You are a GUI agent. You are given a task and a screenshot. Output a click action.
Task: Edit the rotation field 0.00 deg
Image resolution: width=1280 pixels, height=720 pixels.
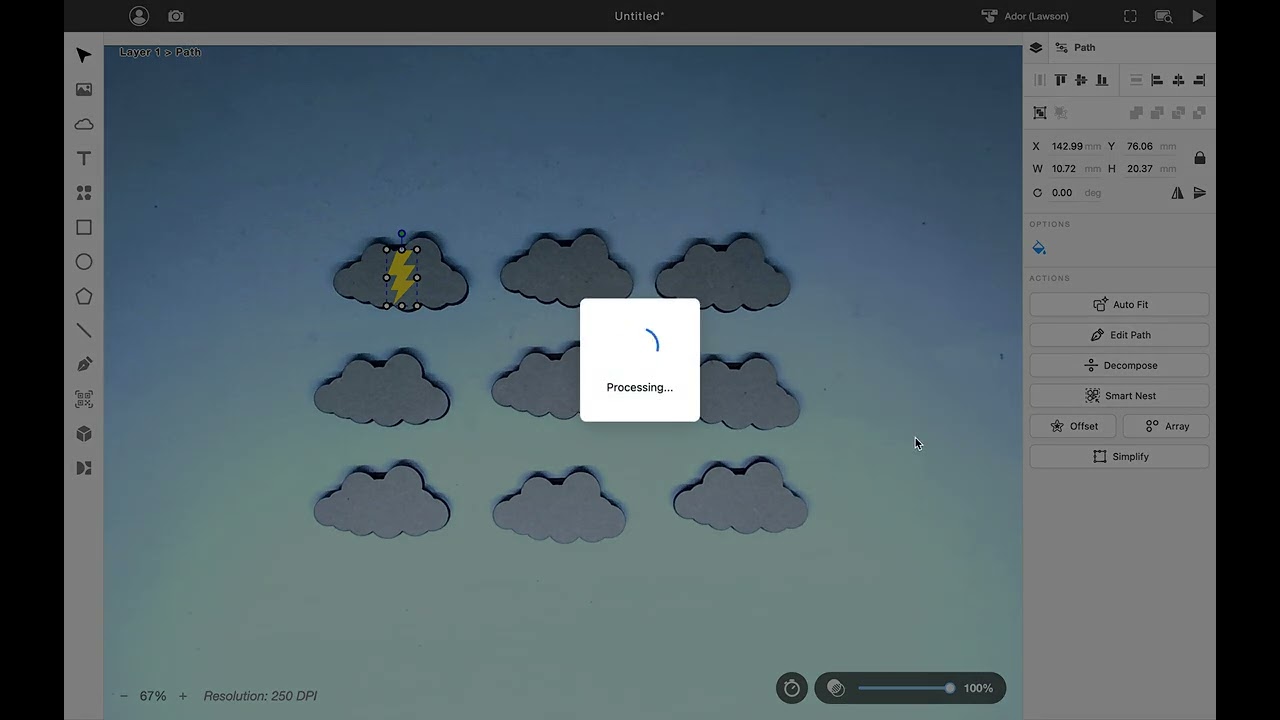[1075, 193]
